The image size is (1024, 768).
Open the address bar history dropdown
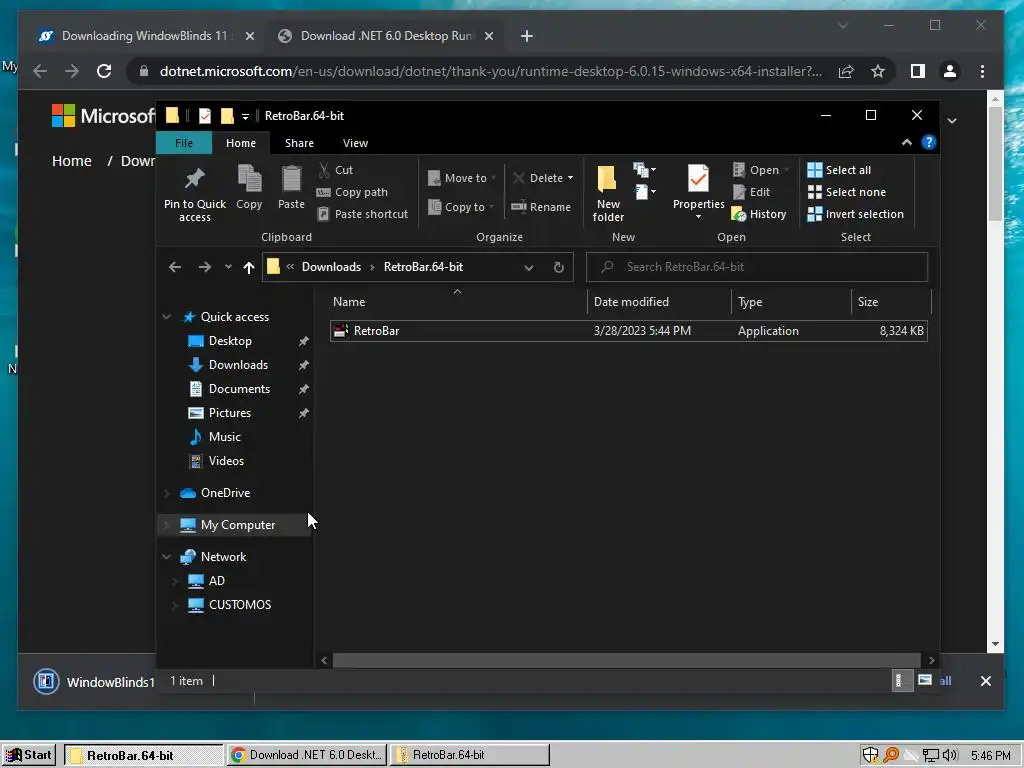(x=528, y=267)
